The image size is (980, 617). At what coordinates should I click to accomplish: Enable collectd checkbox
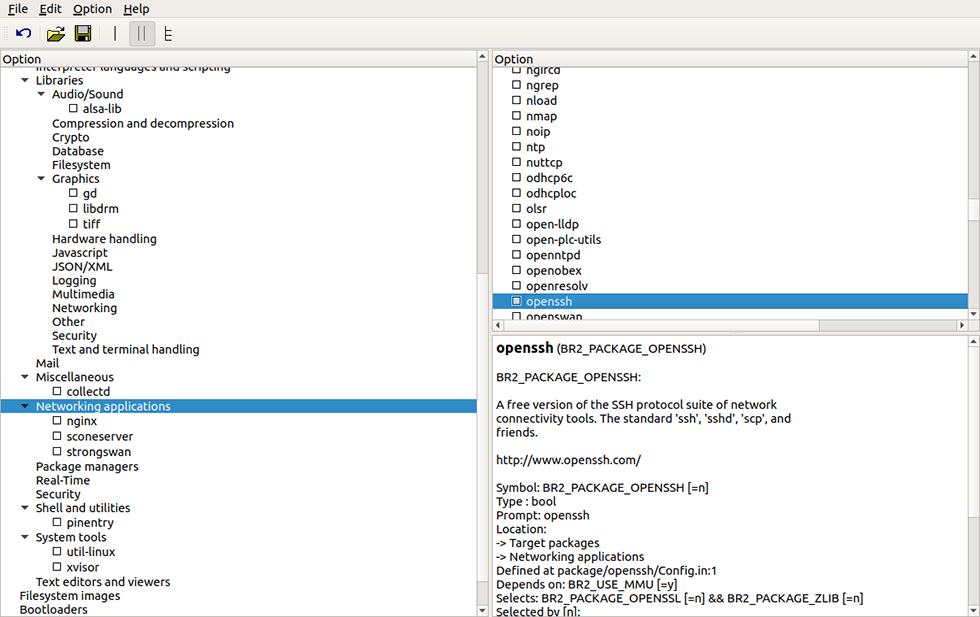tap(57, 391)
